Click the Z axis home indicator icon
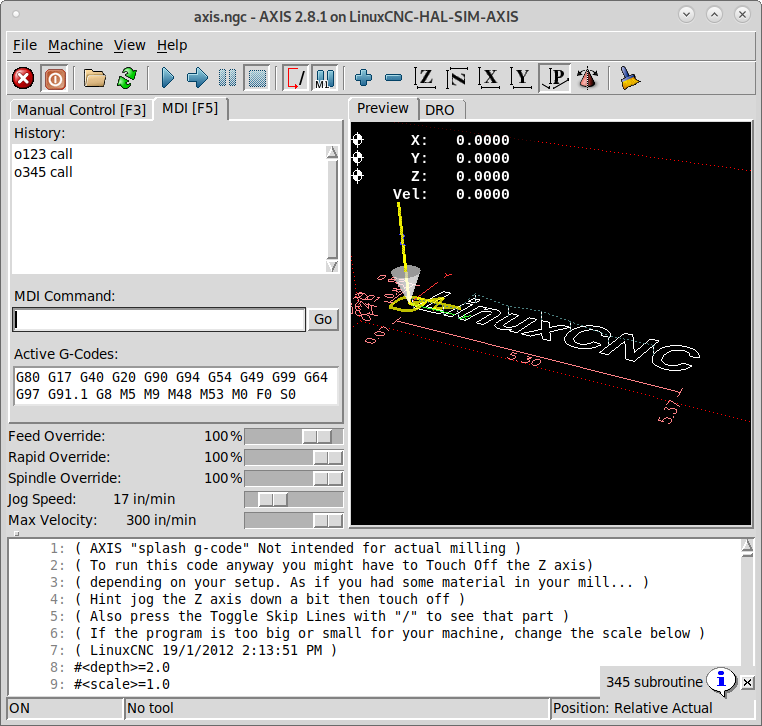762x726 pixels. click(x=358, y=176)
